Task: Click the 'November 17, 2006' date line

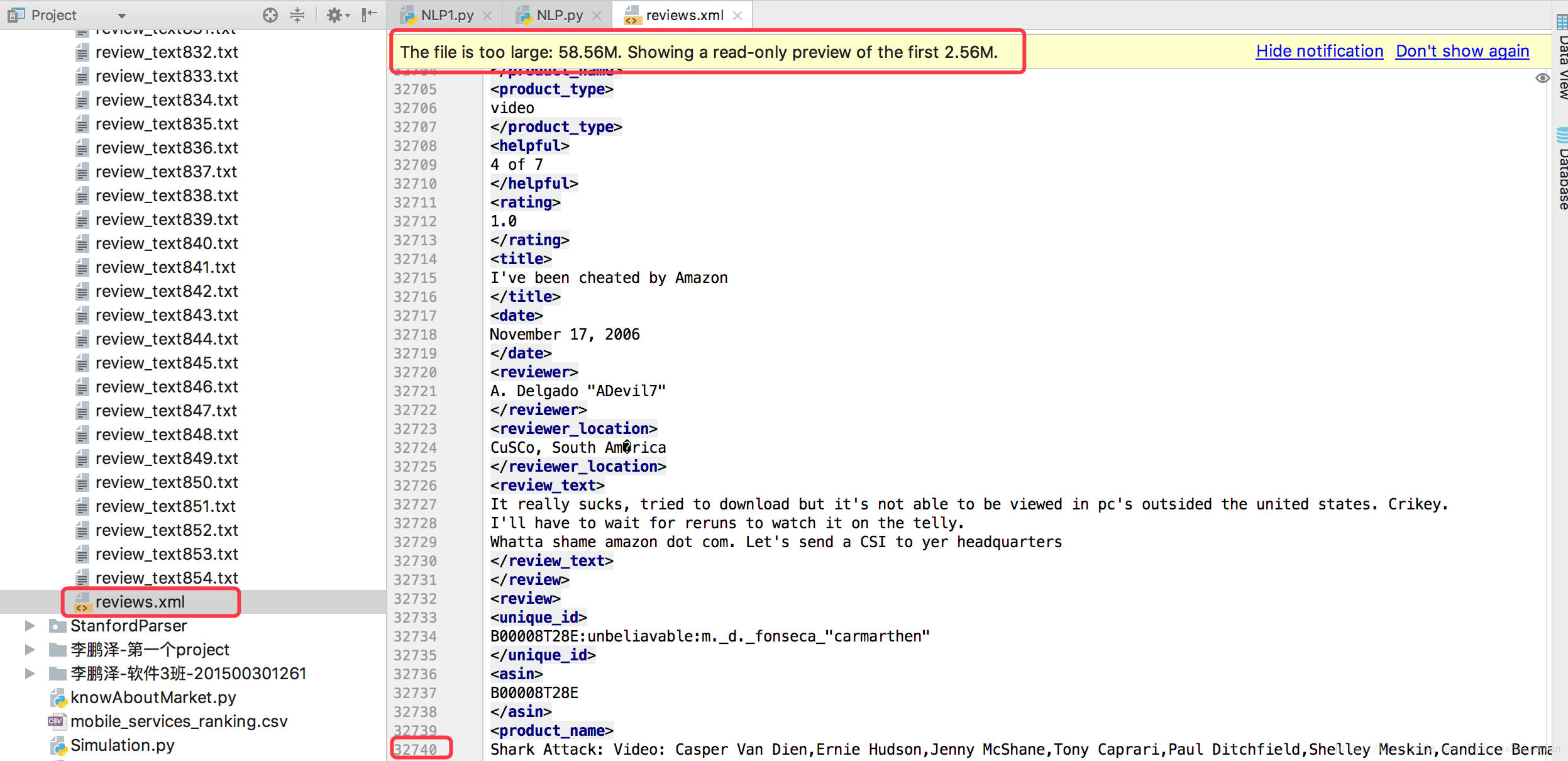Action: tap(565, 335)
